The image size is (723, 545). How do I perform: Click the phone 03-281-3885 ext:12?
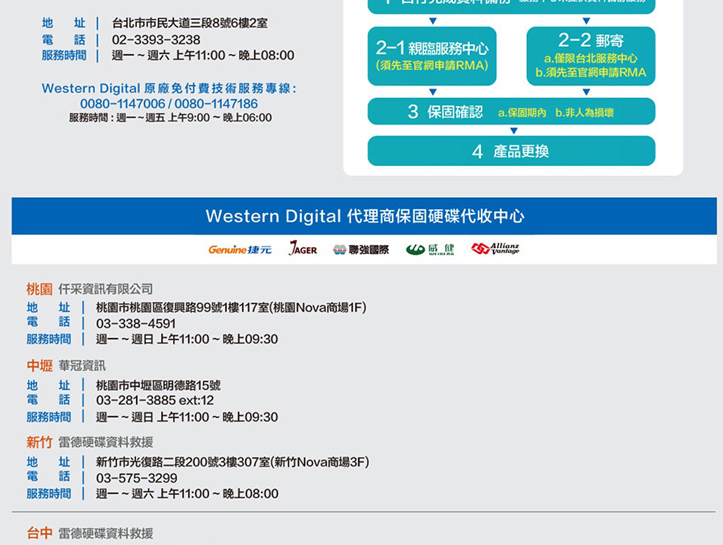(x=155, y=400)
